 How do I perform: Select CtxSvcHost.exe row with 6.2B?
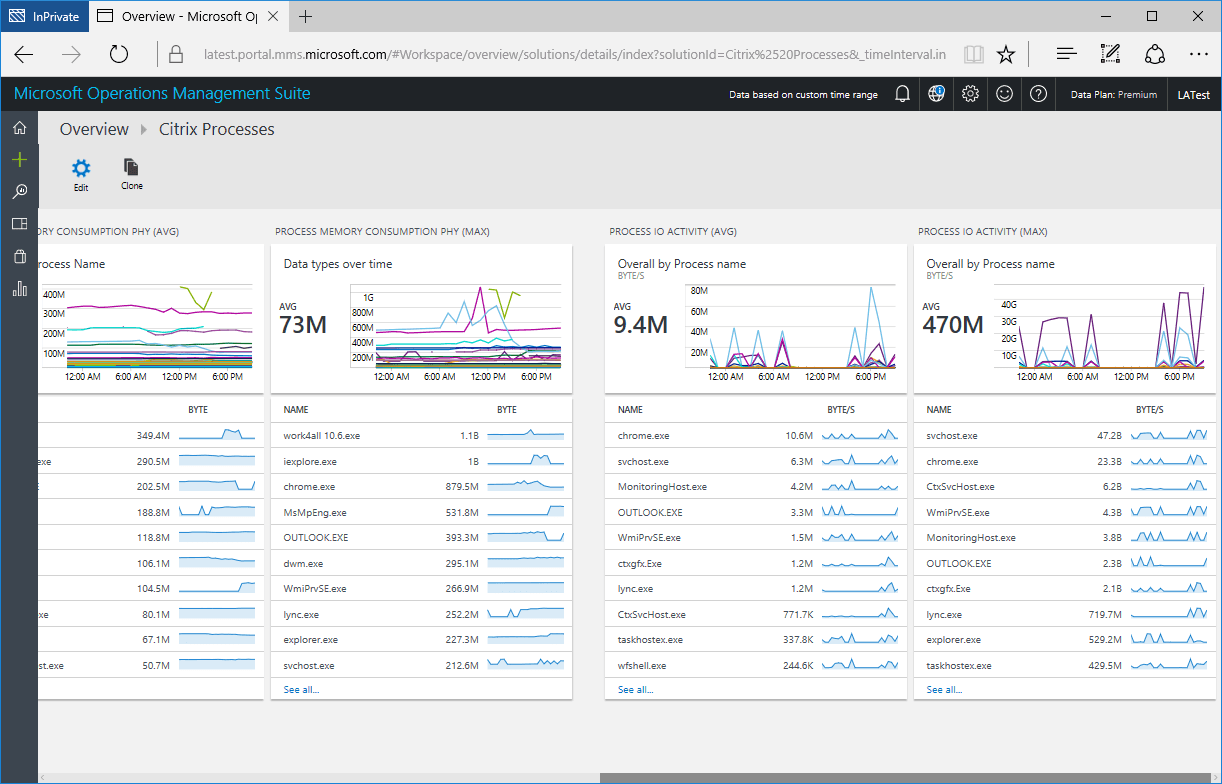point(1064,487)
